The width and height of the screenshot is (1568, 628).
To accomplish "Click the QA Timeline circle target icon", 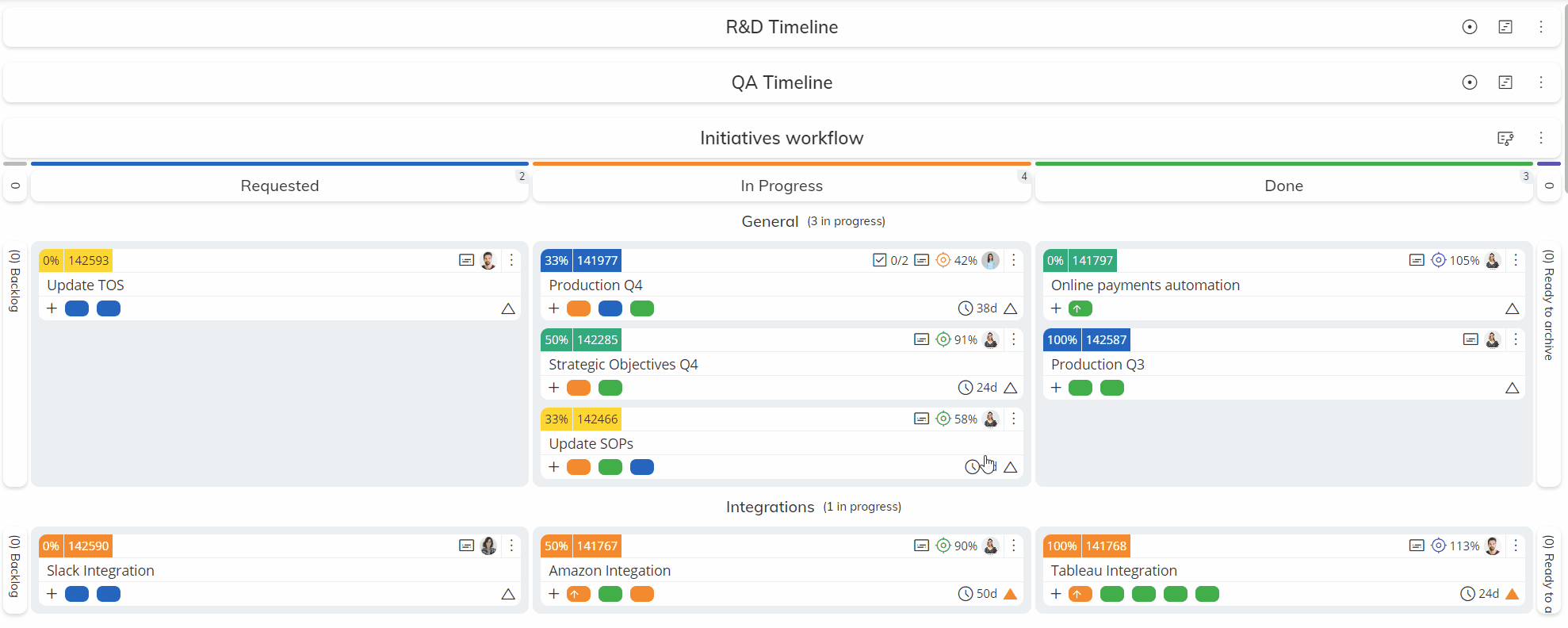I will coord(1470,82).
